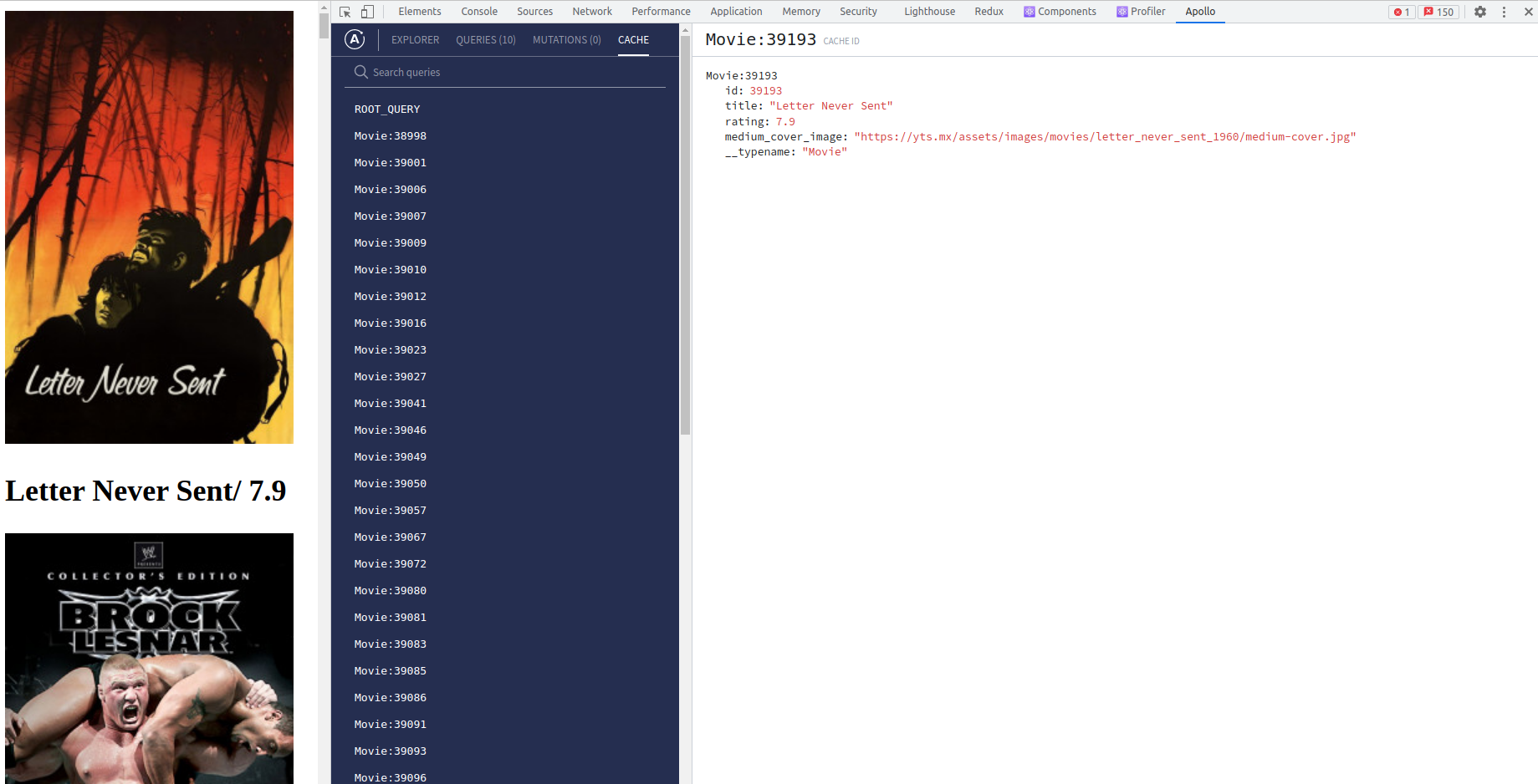
Task: Open the customize DevTools three-dot menu
Action: point(1505,12)
